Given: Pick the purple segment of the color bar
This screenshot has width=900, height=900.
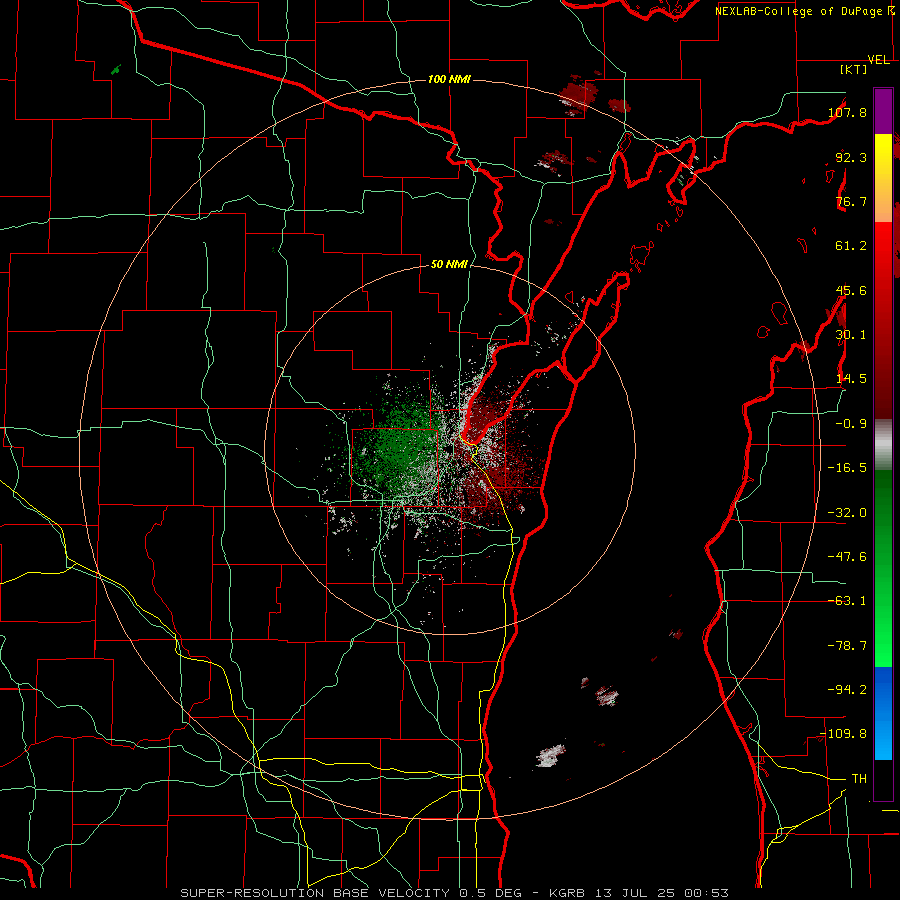Looking at the screenshot, I should pos(883,111).
